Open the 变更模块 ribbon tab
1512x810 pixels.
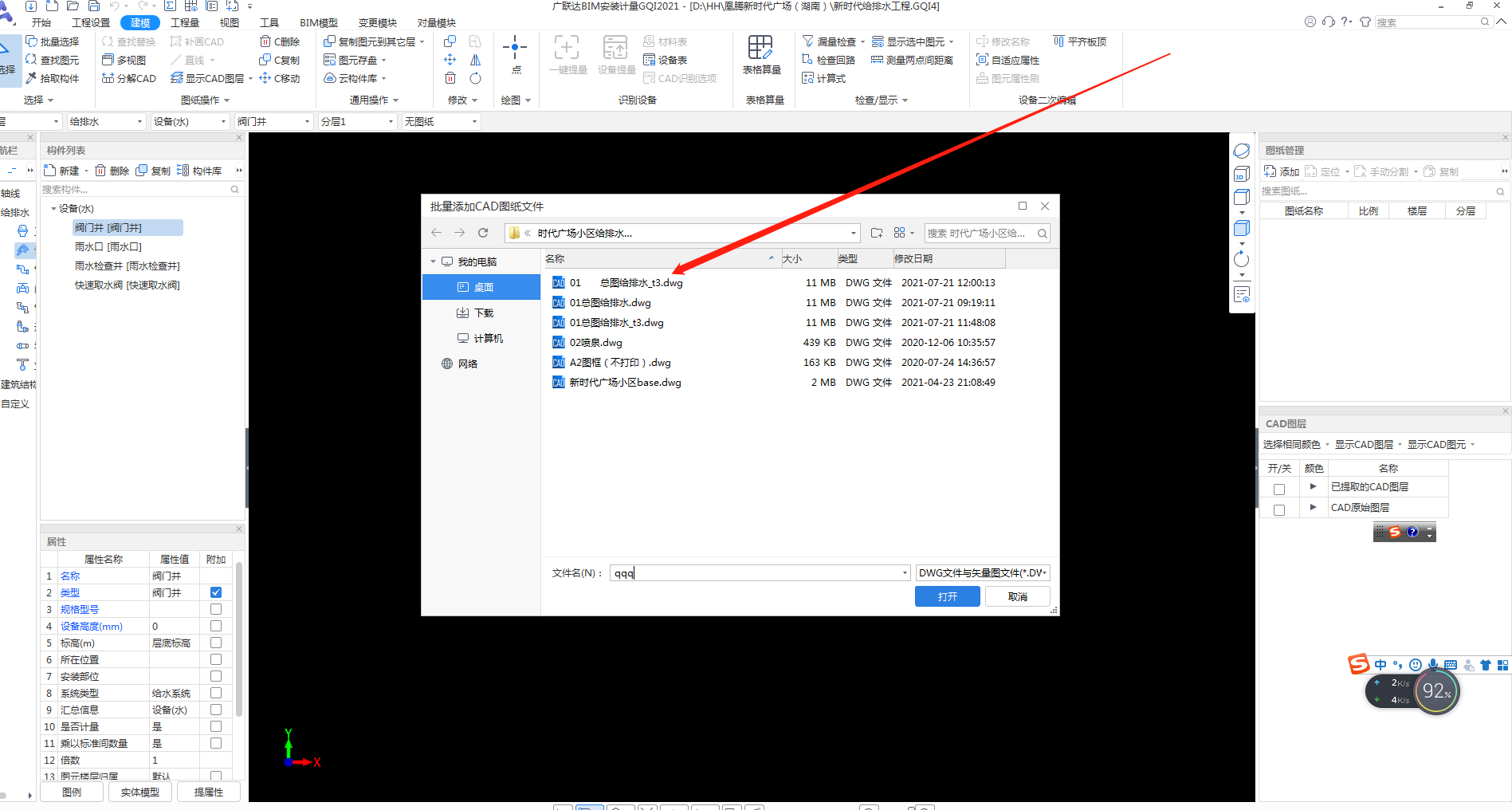[378, 22]
